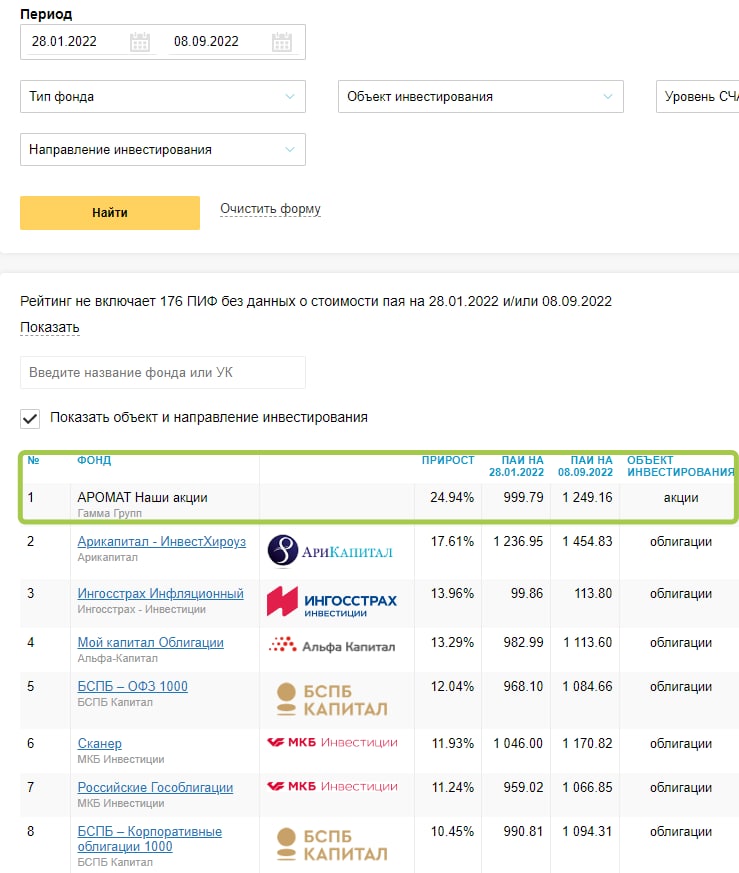Click the 'Очистить форму' link
The width and height of the screenshot is (739, 873).
click(270, 210)
